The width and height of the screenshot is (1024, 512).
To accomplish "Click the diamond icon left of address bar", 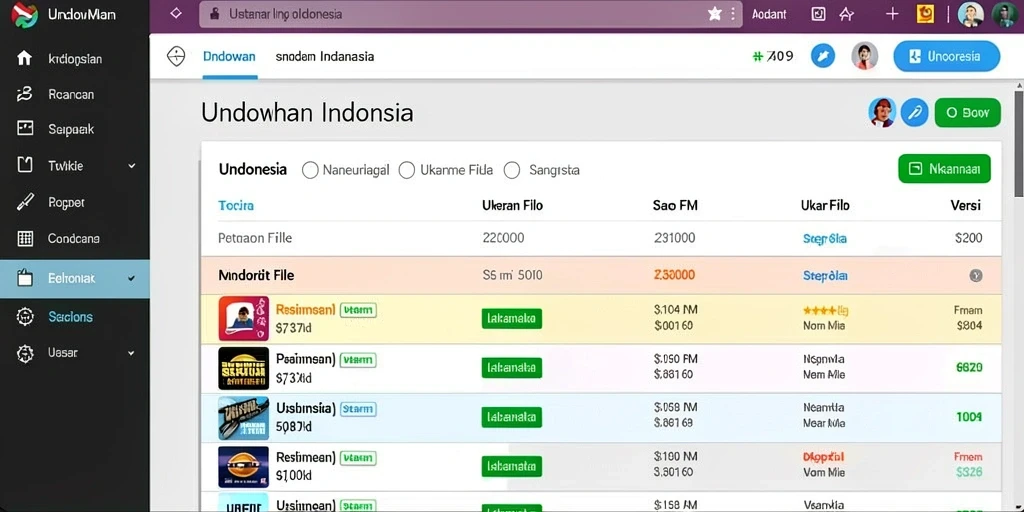I will [x=175, y=14].
